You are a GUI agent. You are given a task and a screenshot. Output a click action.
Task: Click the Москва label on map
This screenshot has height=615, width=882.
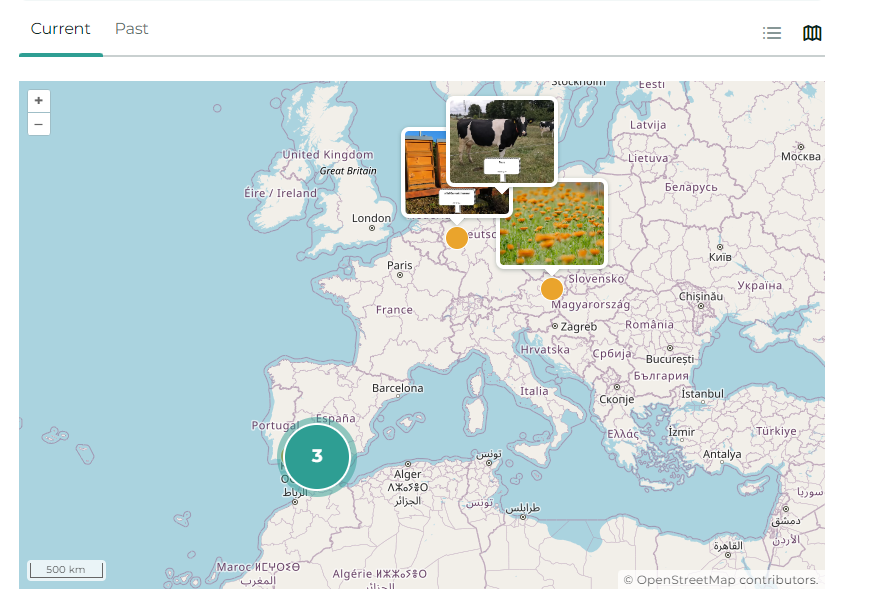point(800,157)
